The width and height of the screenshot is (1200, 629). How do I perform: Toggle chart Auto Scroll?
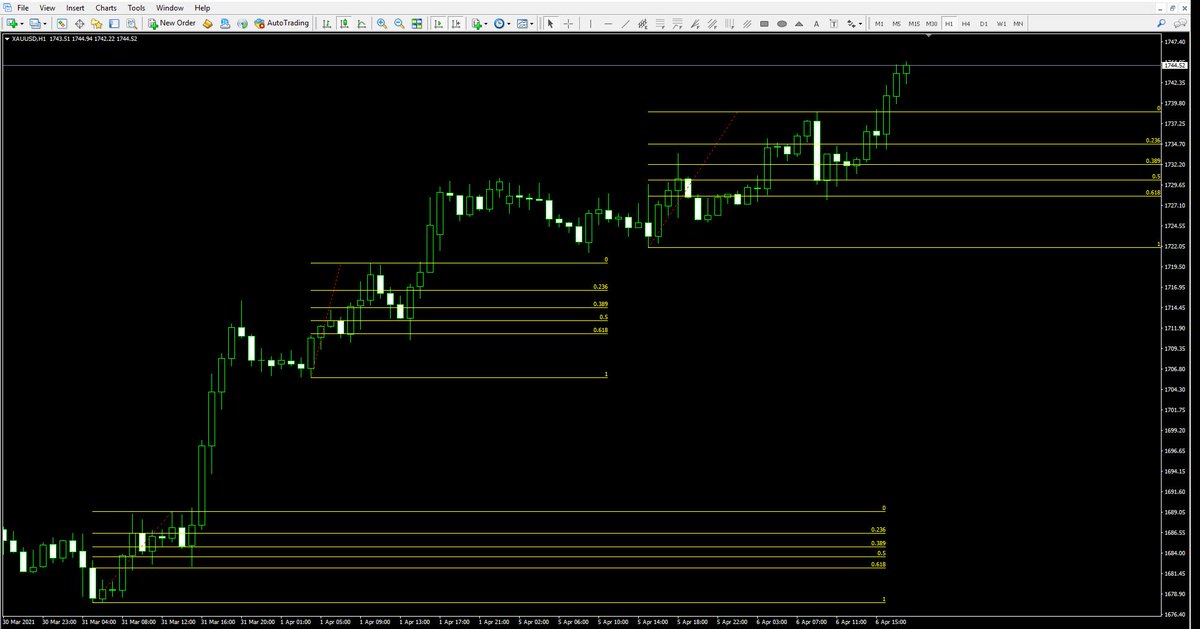click(438, 23)
